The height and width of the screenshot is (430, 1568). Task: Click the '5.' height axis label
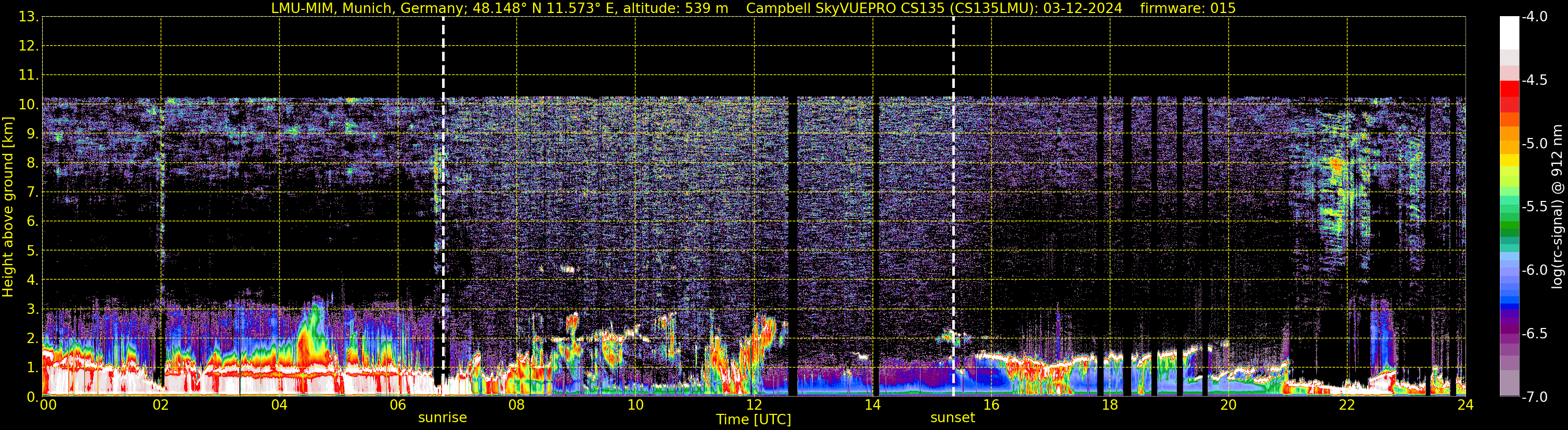[32, 251]
